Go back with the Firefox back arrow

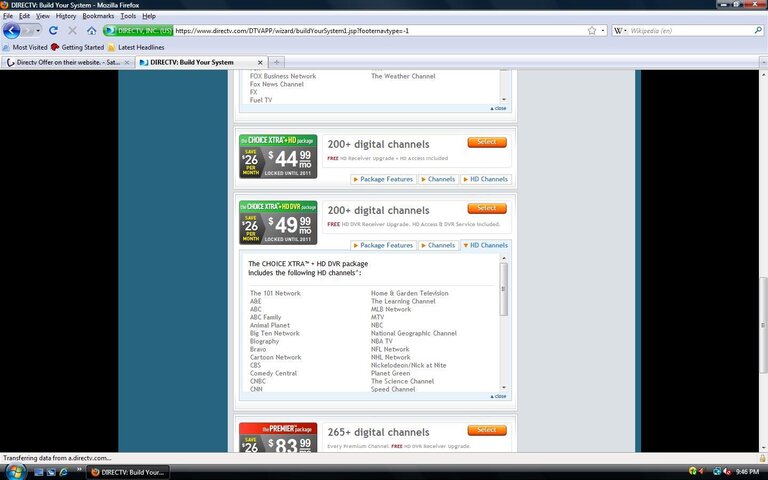11,30
